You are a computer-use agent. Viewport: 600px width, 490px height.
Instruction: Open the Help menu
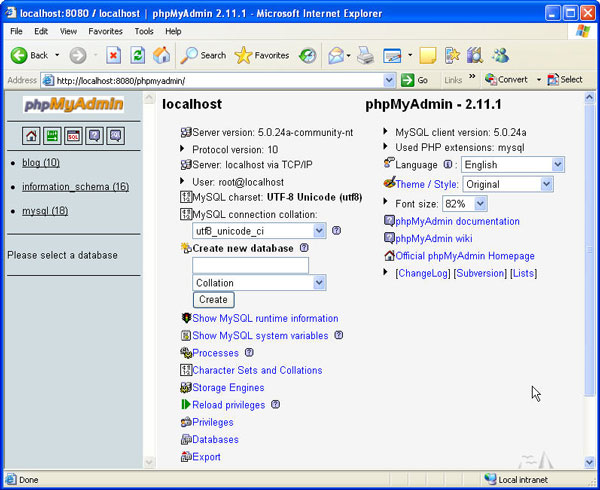[173, 31]
